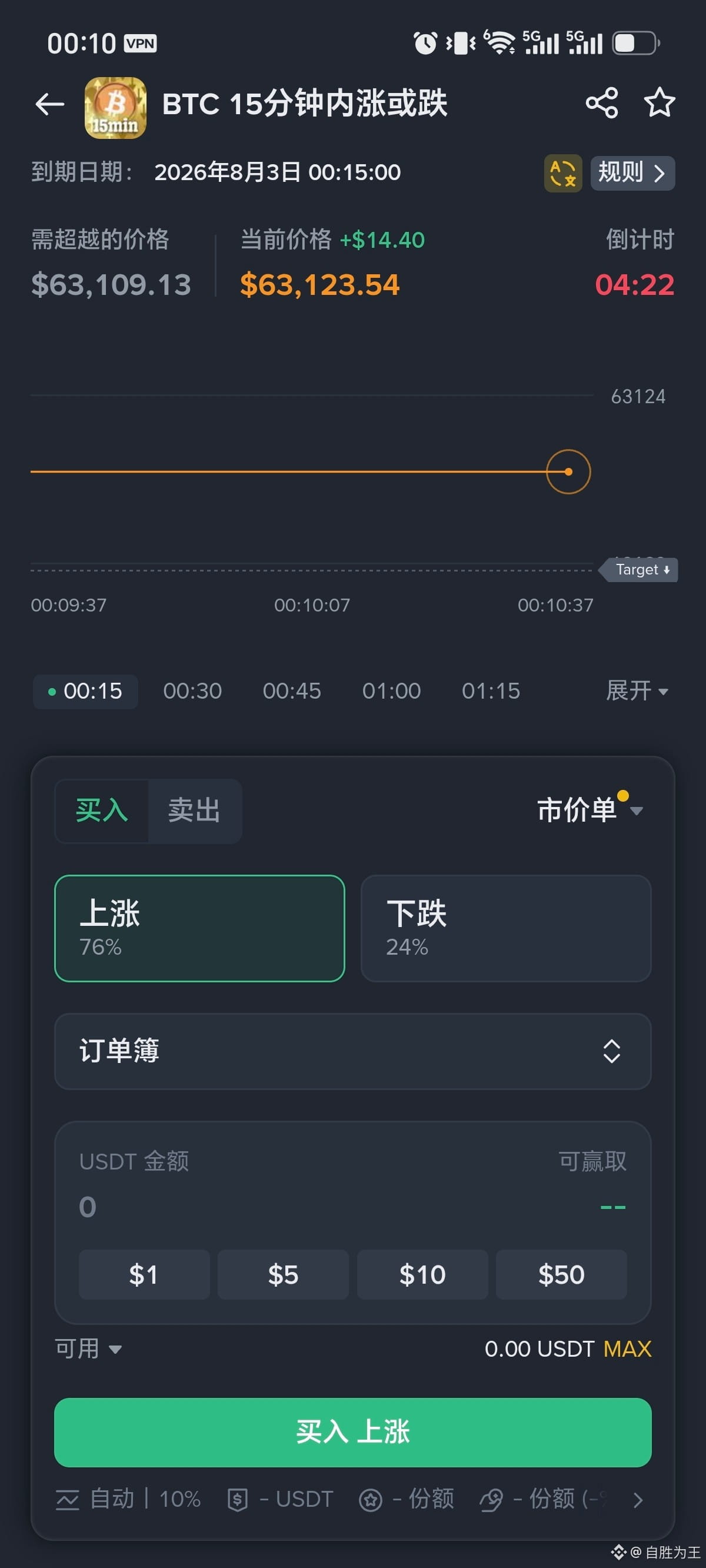Select the 下跌 24% option
Screen dimensions: 706x1568
(506, 928)
